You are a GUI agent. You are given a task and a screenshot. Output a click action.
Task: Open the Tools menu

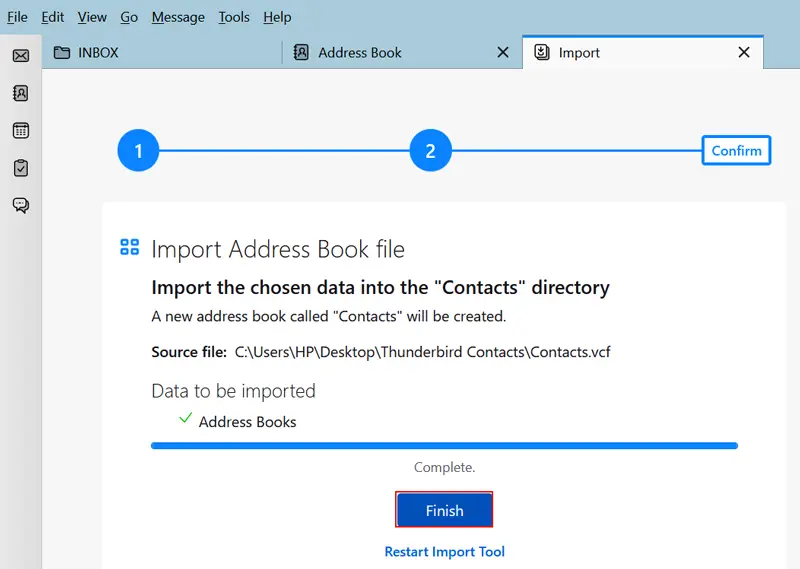point(234,17)
